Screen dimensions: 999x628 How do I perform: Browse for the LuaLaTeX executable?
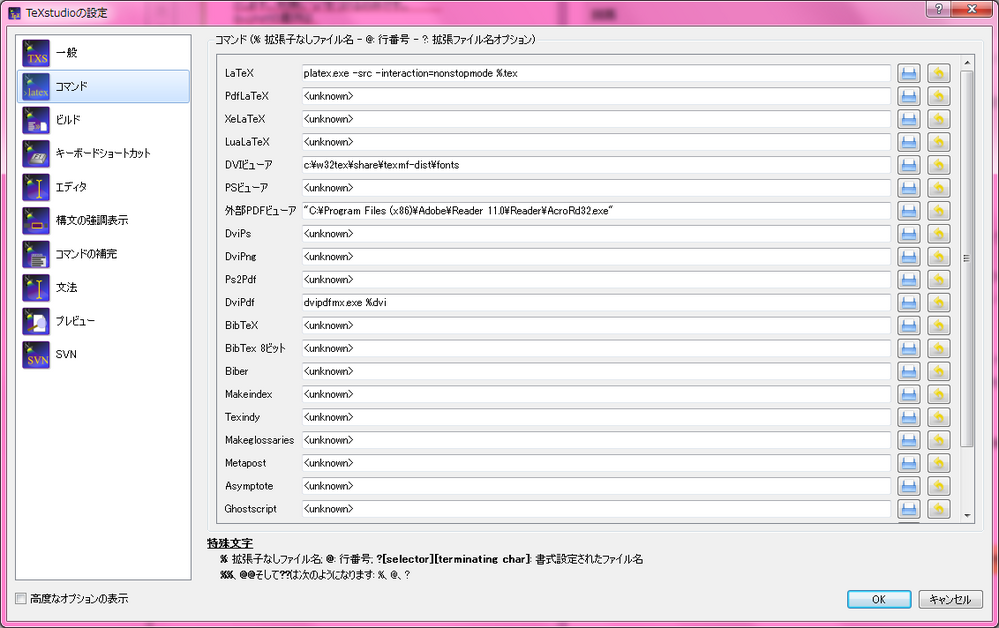[x=909, y=142]
